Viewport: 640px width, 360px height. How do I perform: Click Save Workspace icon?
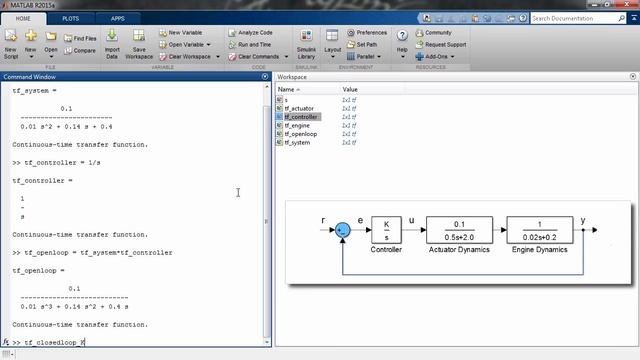pyautogui.click(x=139, y=36)
